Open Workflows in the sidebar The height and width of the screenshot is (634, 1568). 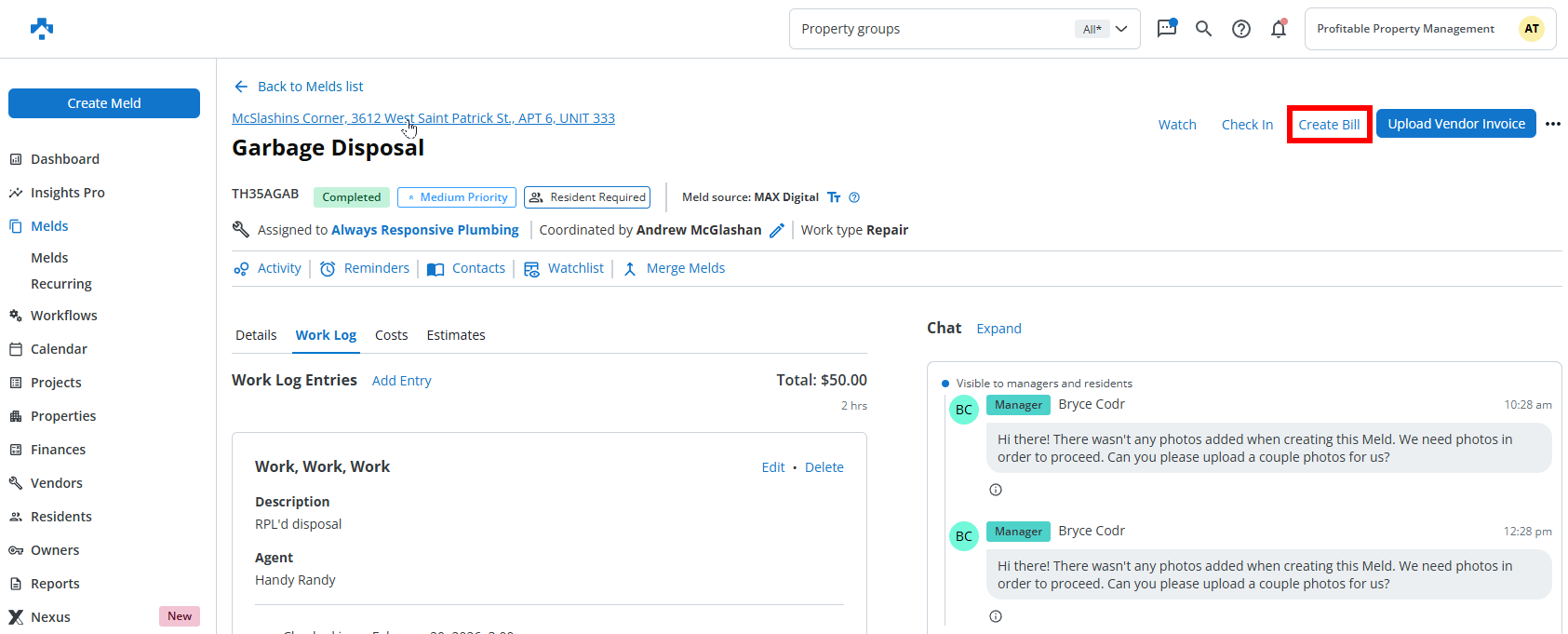pos(63,316)
